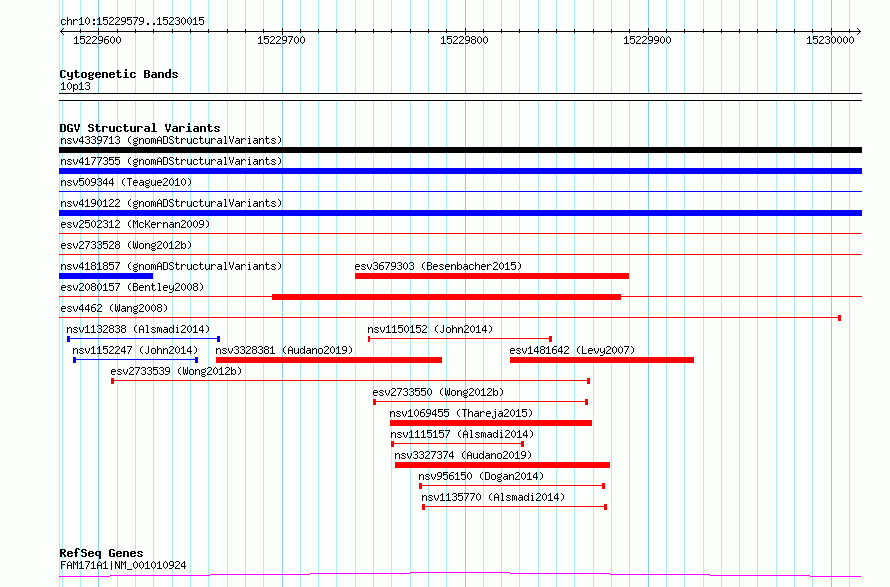Open esv3679303 (Besenbacher2015) label
Viewport: 890px width, 587px height.
(x=438, y=266)
